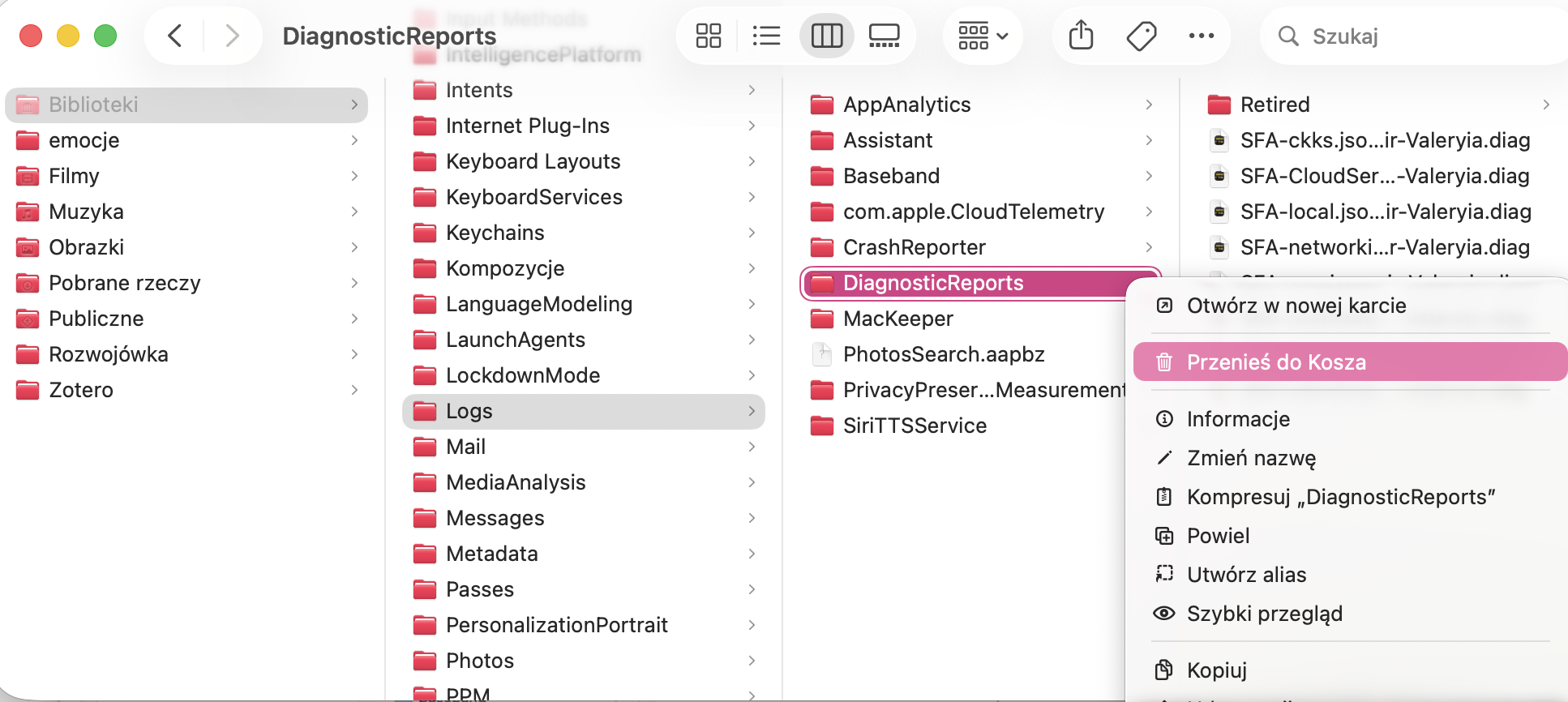This screenshot has width=1568, height=702.
Task: Open the group-by options dropdown
Action: click(x=983, y=36)
